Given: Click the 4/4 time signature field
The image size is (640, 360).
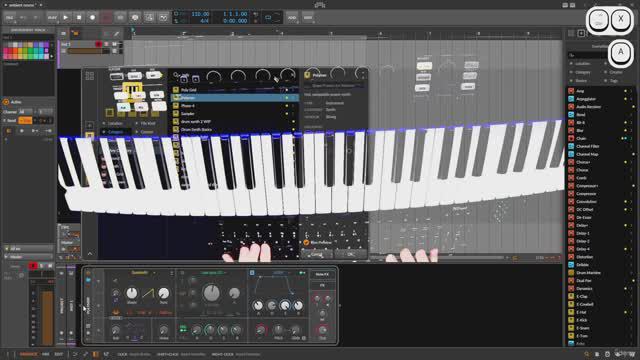Looking at the screenshot, I should (205, 21).
